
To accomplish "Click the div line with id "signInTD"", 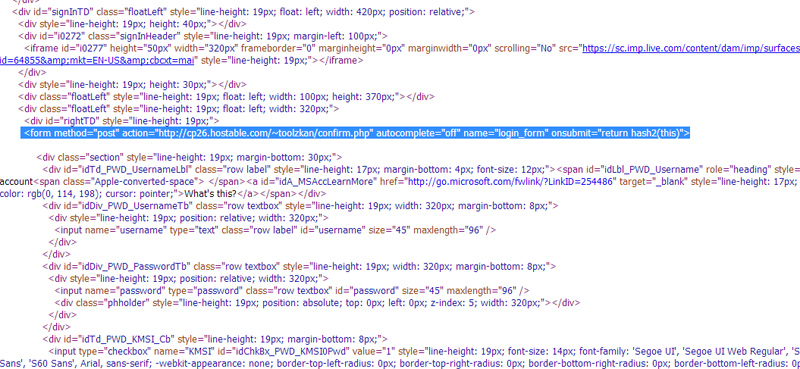I will pos(244,12).
